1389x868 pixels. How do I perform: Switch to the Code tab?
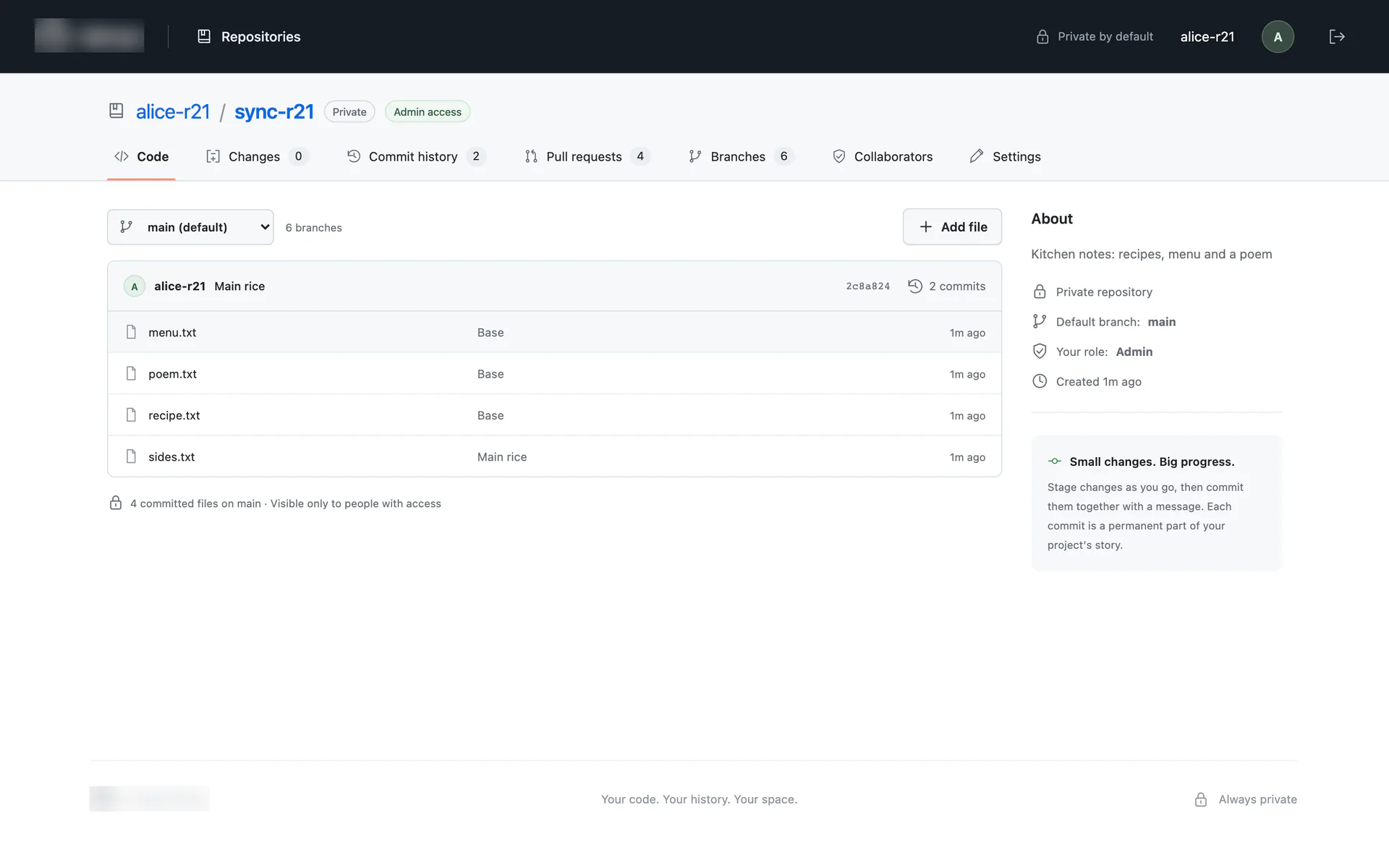141,156
